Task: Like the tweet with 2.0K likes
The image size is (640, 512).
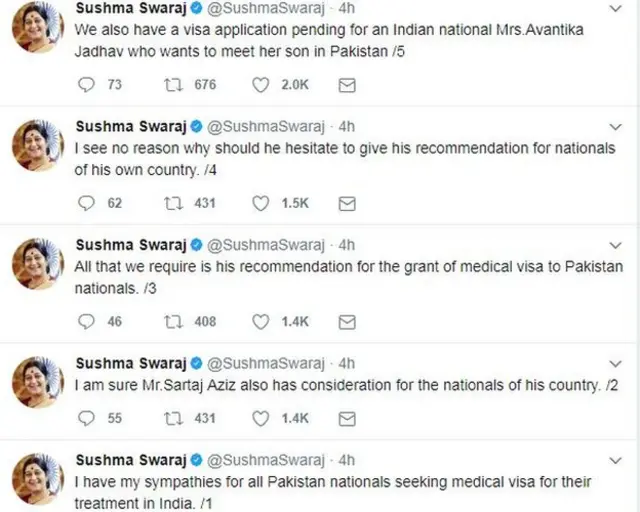Action: click(261, 86)
